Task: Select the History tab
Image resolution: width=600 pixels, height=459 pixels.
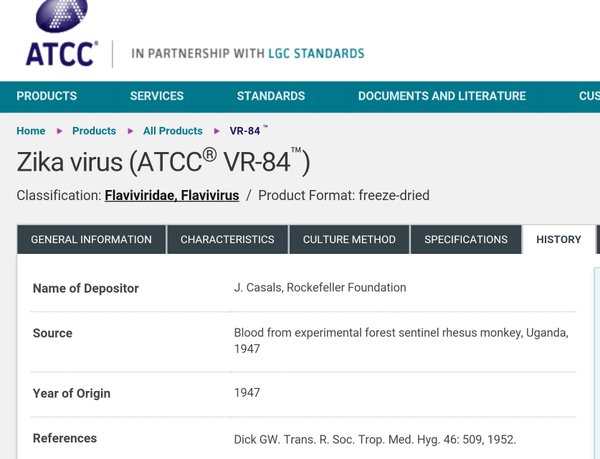Action: 559,239
